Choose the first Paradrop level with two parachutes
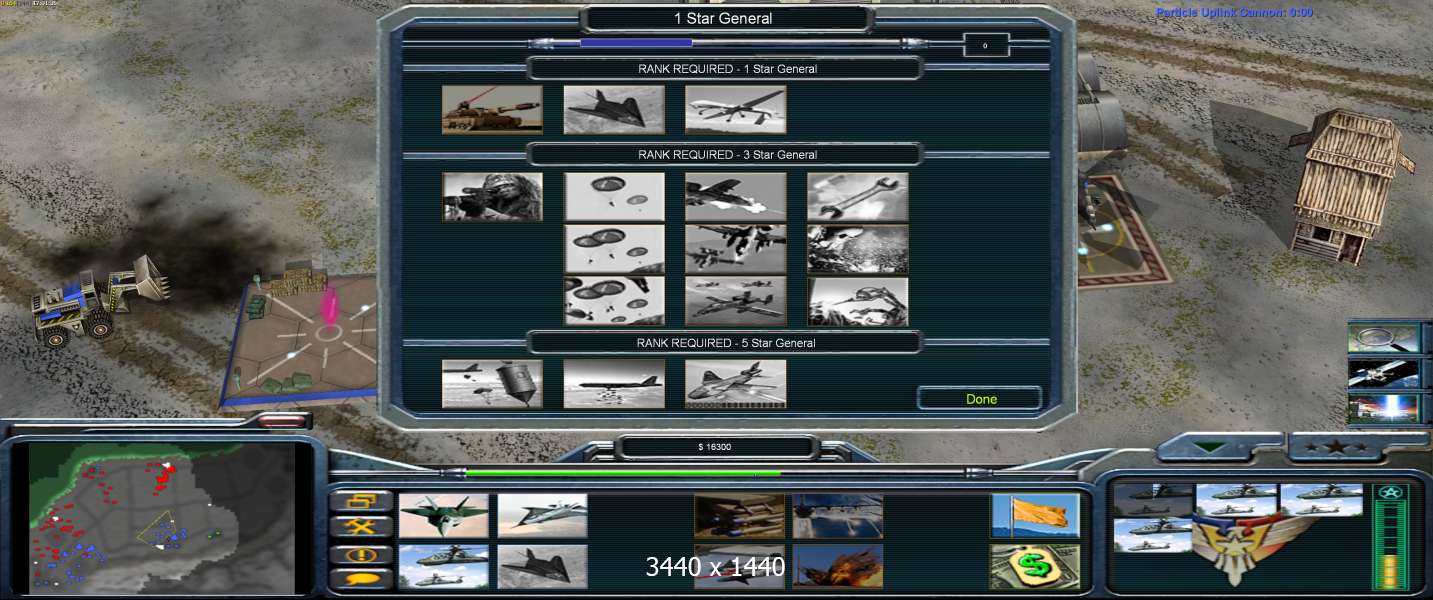Screen dimensions: 1433x600 [614, 197]
